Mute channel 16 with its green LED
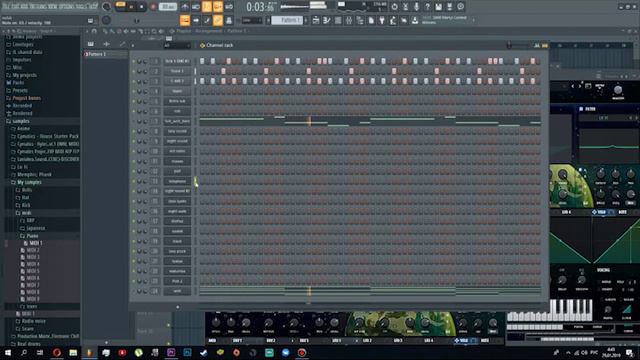The width and height of the screenshot is (640, 360). pyautogui.click(x=133, y=211)
